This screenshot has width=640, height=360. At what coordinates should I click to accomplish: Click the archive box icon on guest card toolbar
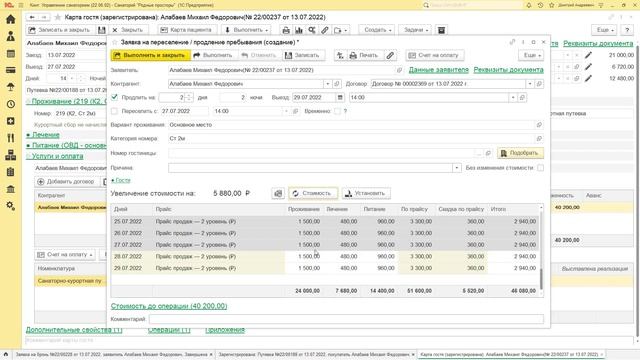(441, 30)
